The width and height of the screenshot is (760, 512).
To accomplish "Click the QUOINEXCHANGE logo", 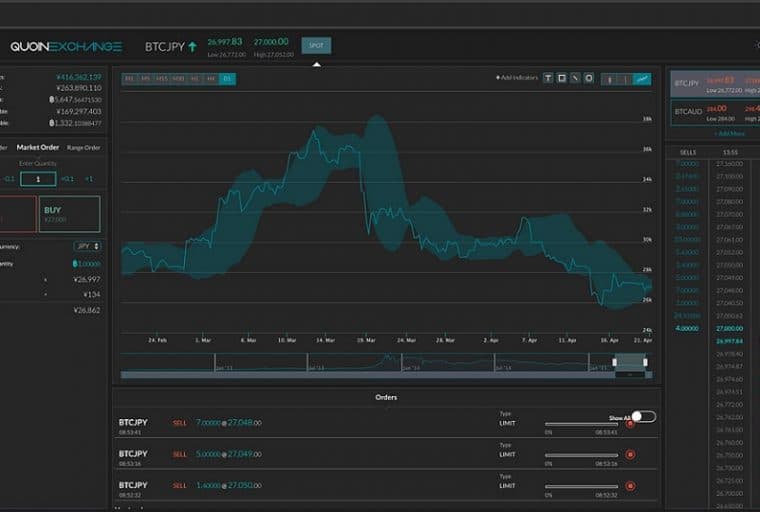I will pyautogui.click(x=66, y=47).
